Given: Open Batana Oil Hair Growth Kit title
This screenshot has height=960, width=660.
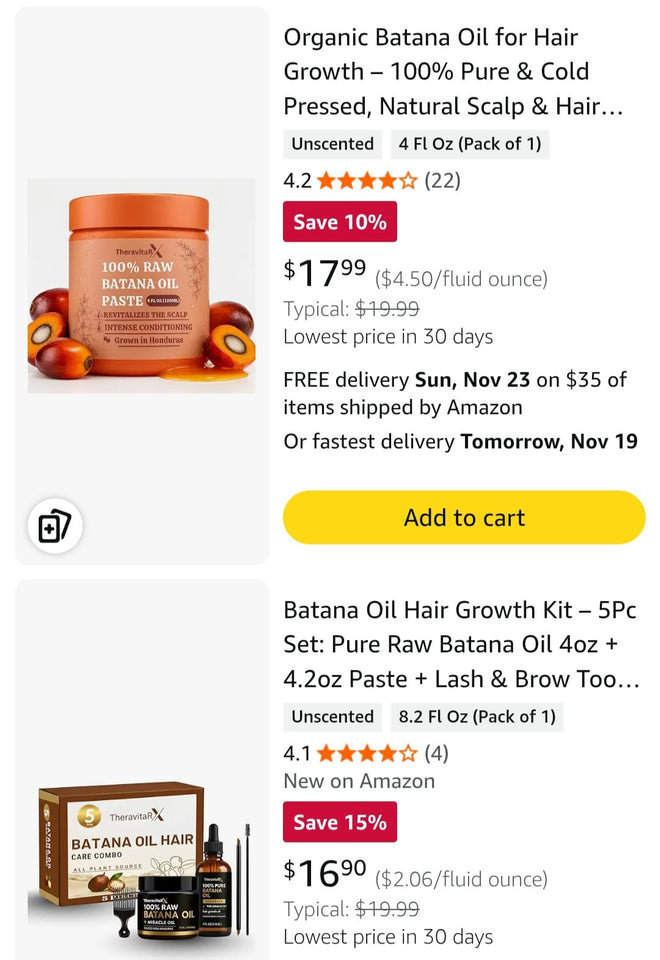Looking at the screenshot, I should [x=461, y=644].
